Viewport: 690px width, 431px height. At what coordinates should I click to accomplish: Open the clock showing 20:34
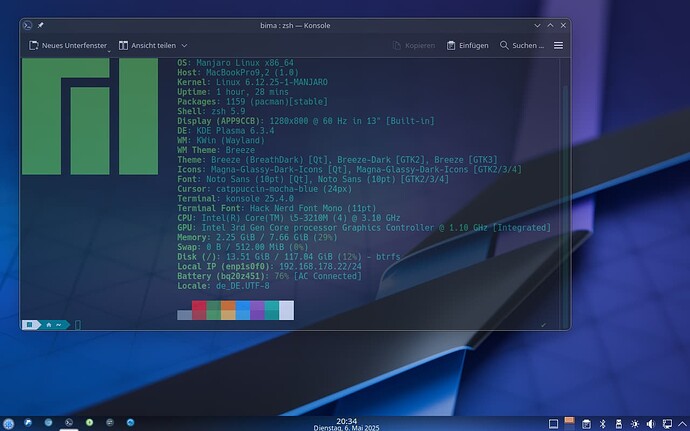346,424
